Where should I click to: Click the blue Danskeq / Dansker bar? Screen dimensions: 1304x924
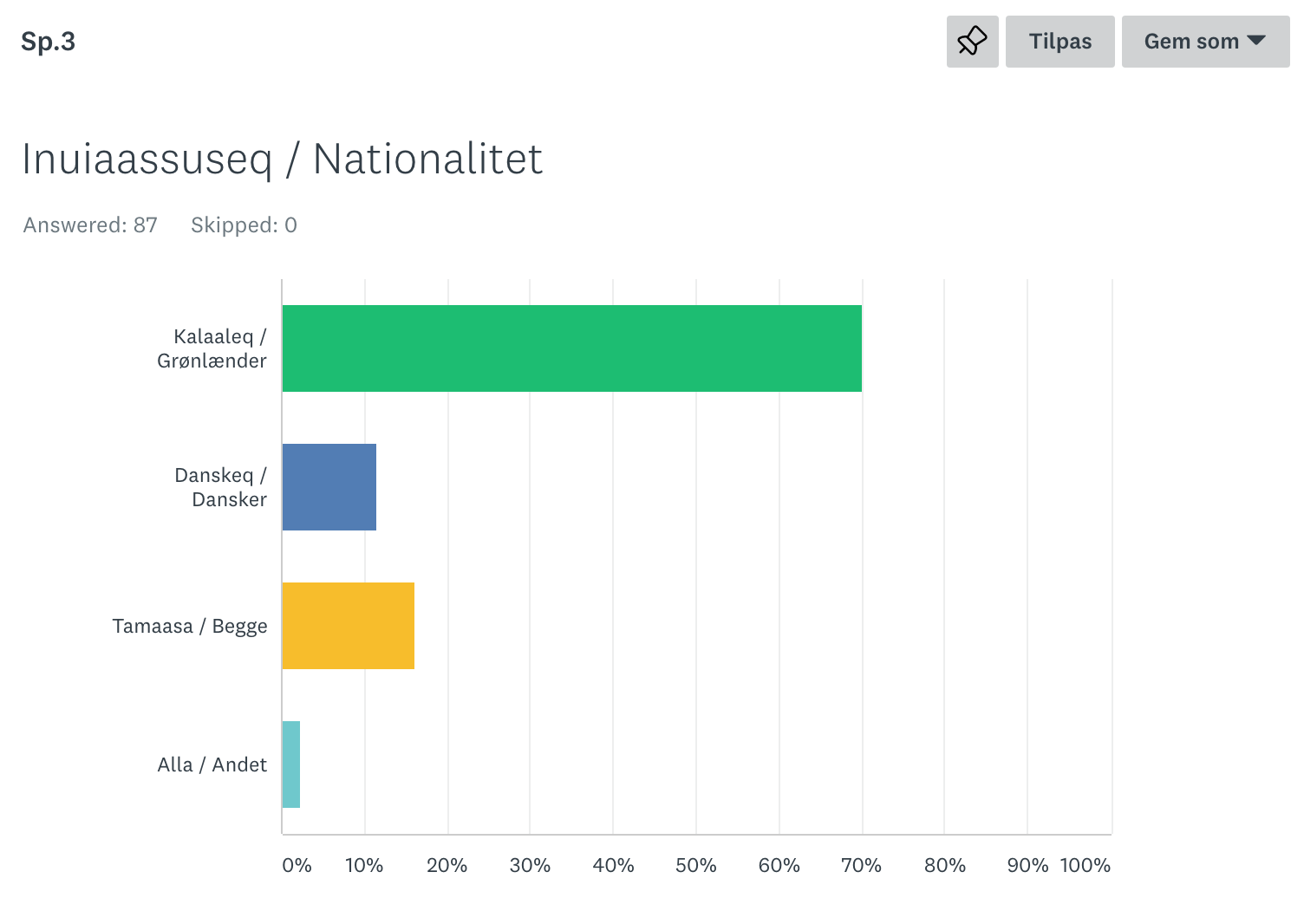point(329,487)
